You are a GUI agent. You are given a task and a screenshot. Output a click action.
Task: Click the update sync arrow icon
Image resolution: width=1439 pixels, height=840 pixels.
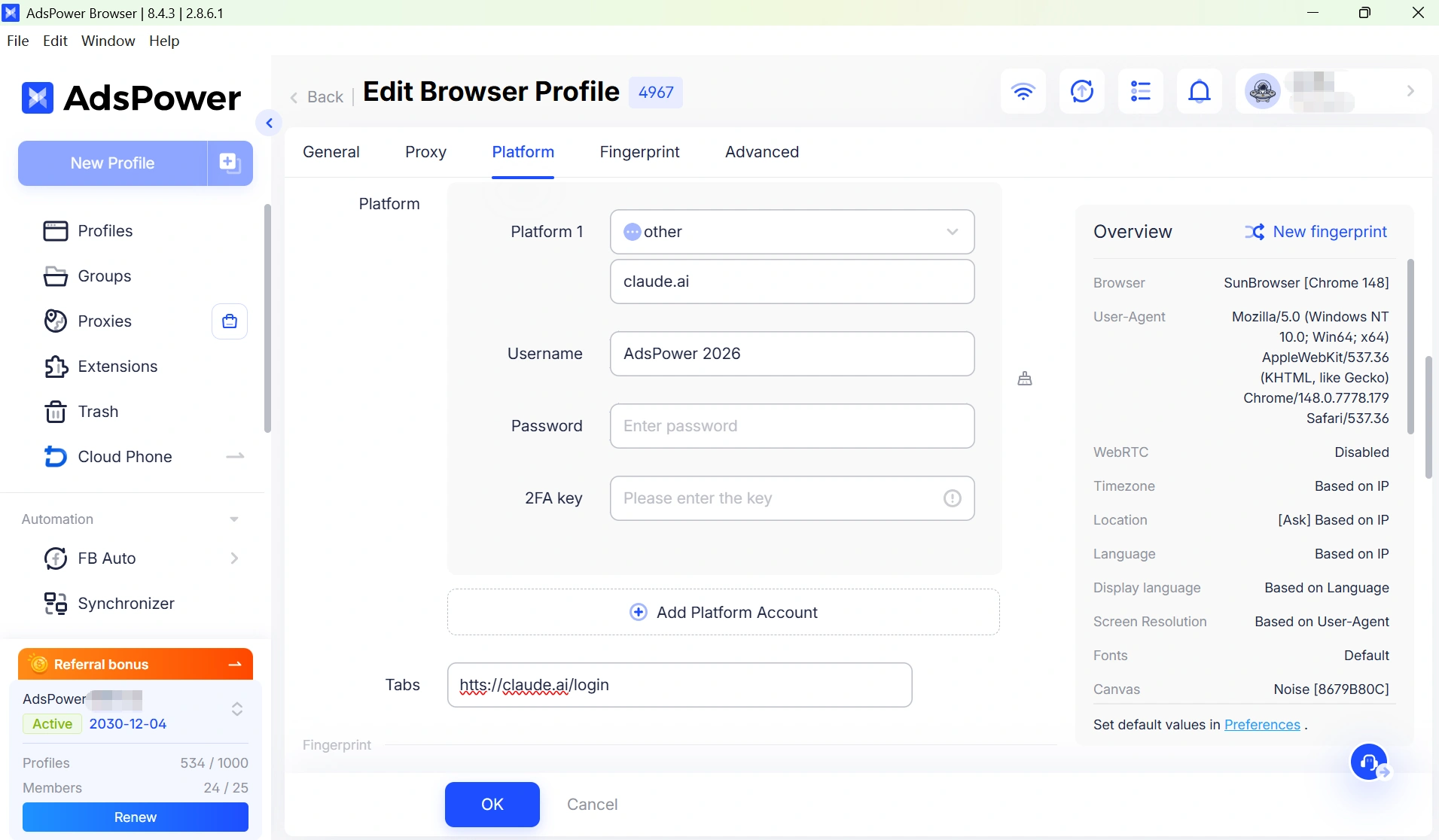(1081, 91)
